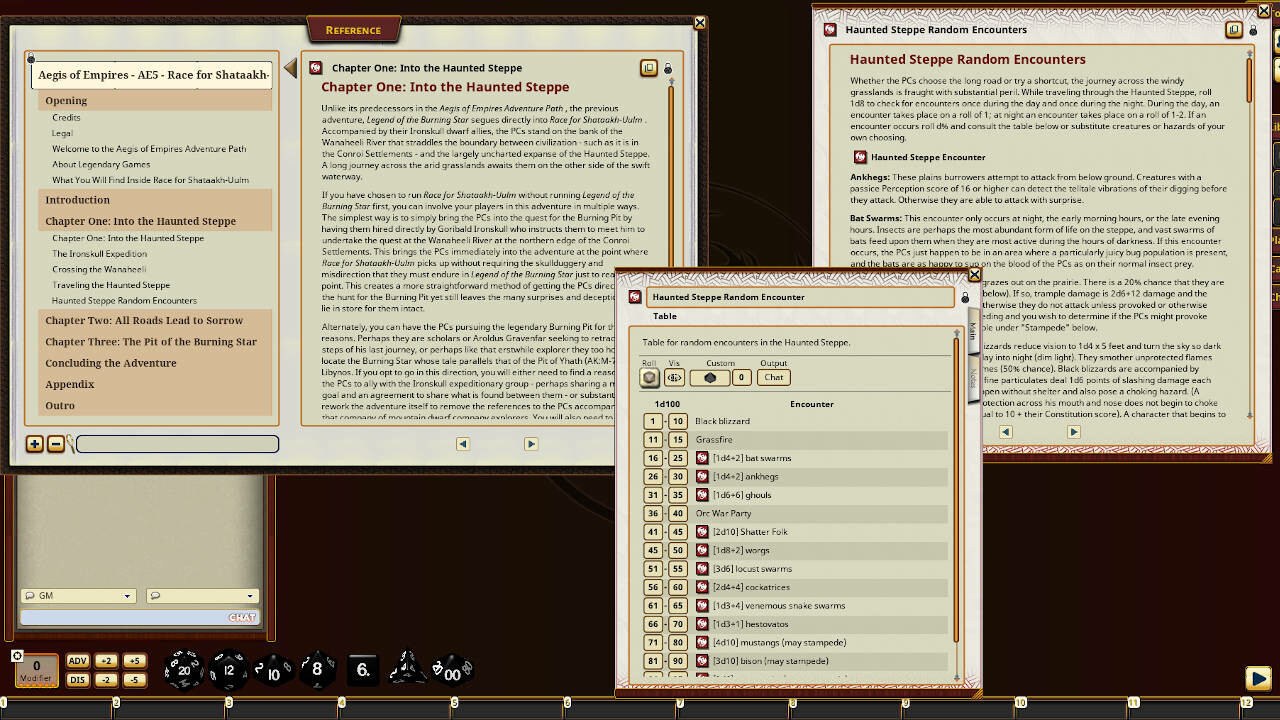This screenshot has width=1280, height=720.
Task: Open the bat swarms encounter link icon
Action: point(702,458)
